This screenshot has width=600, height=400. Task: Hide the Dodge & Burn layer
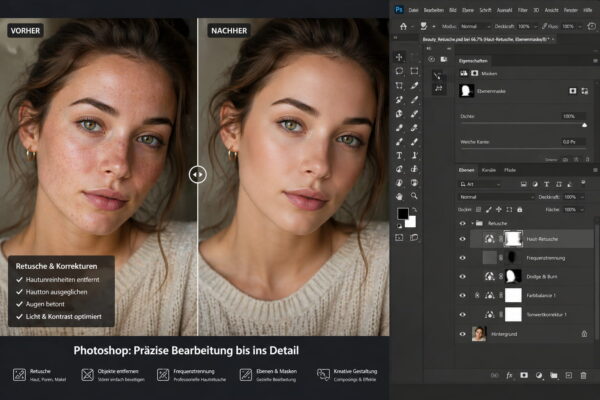tap(462, 276)
